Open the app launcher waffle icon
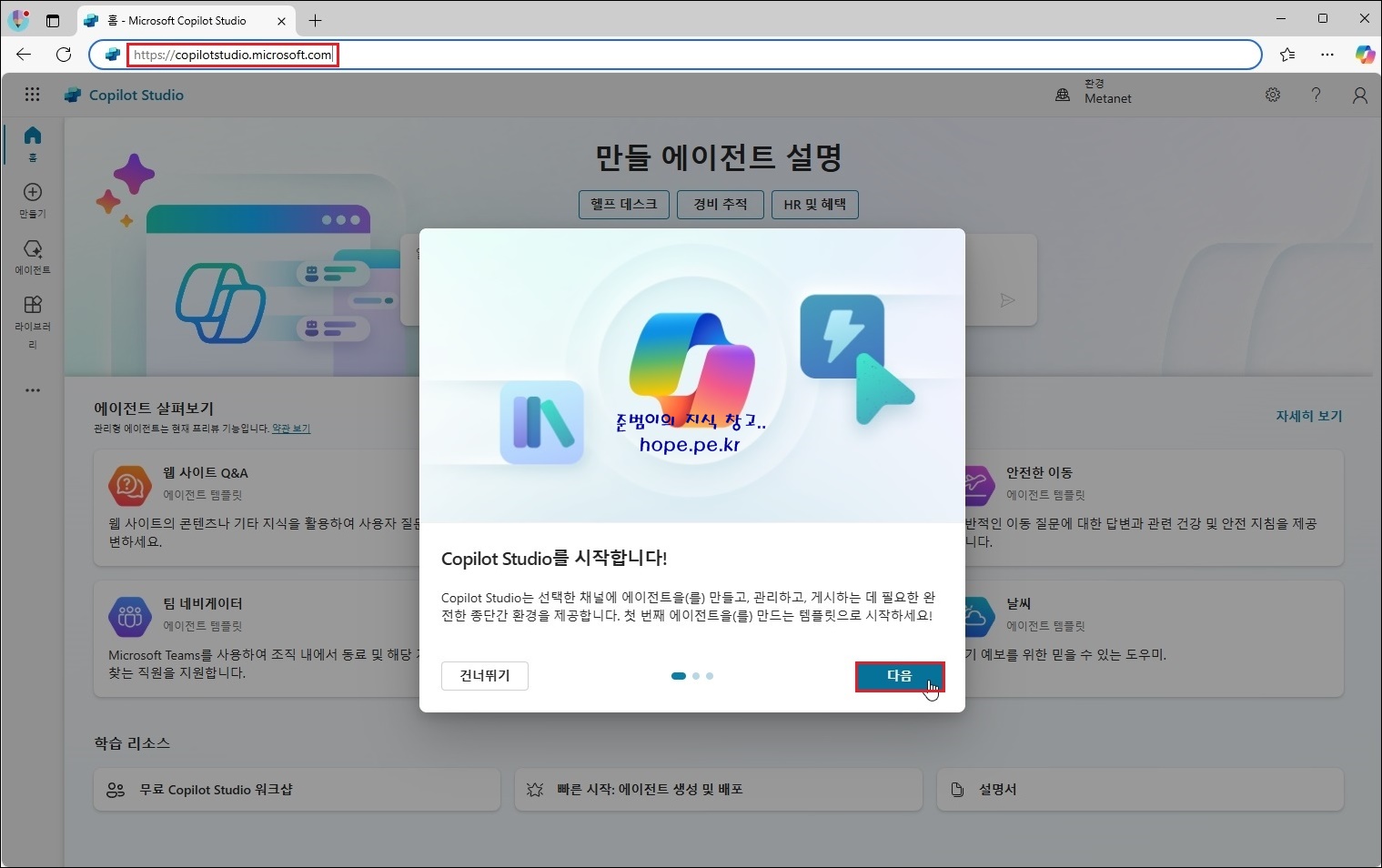This screenshot has height=868, width=1382. point(33,95)
